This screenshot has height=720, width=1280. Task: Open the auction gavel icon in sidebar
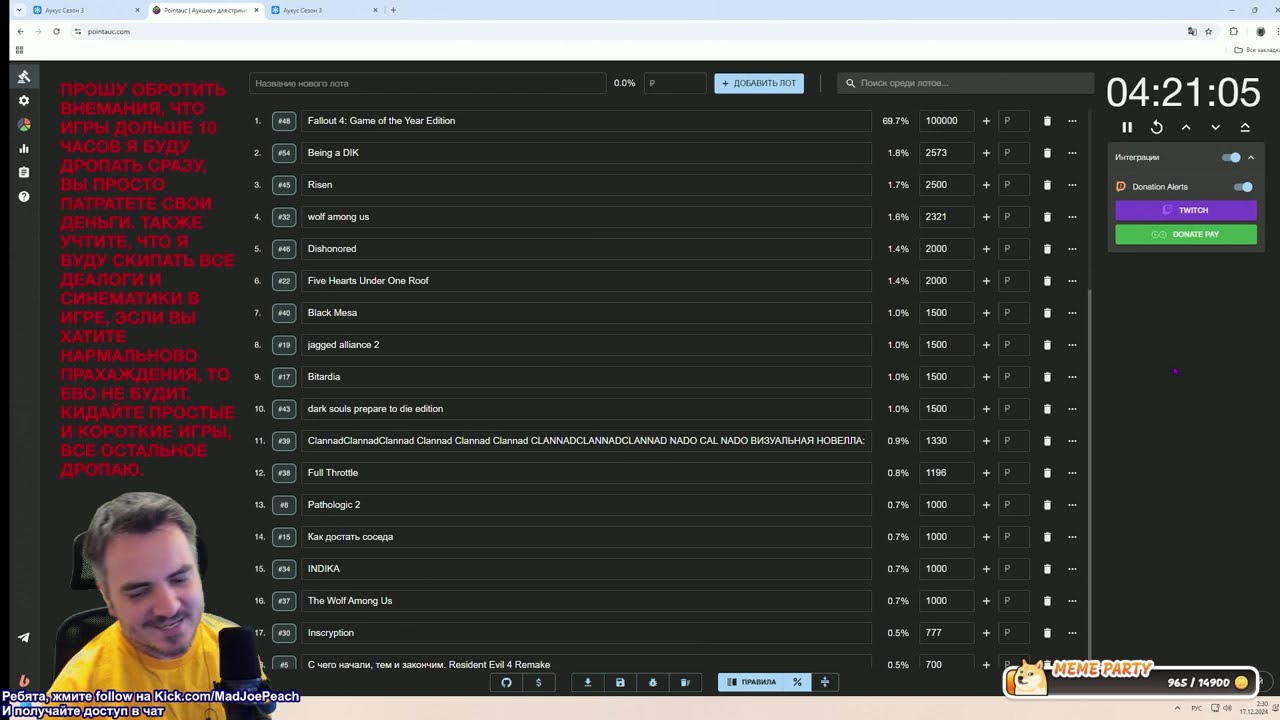(24, 77)
